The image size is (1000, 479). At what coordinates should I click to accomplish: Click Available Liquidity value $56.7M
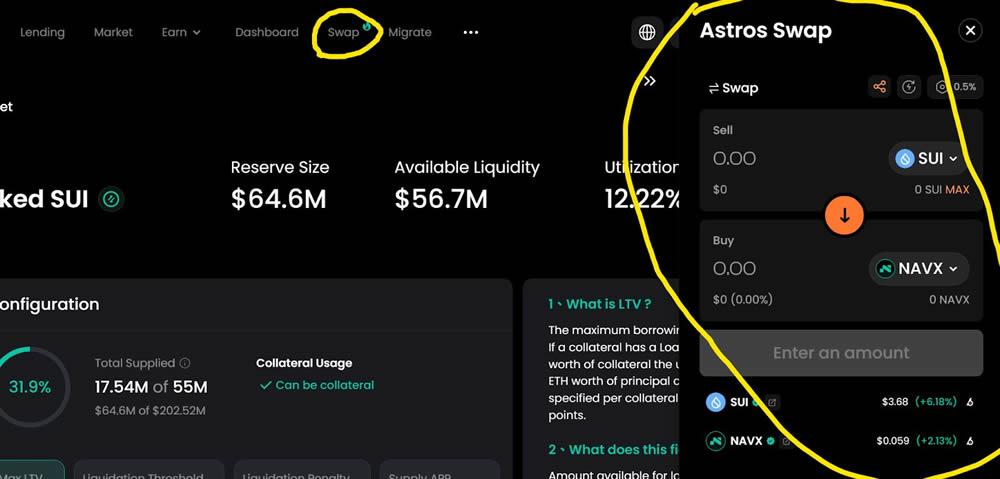tap(441, 200)
